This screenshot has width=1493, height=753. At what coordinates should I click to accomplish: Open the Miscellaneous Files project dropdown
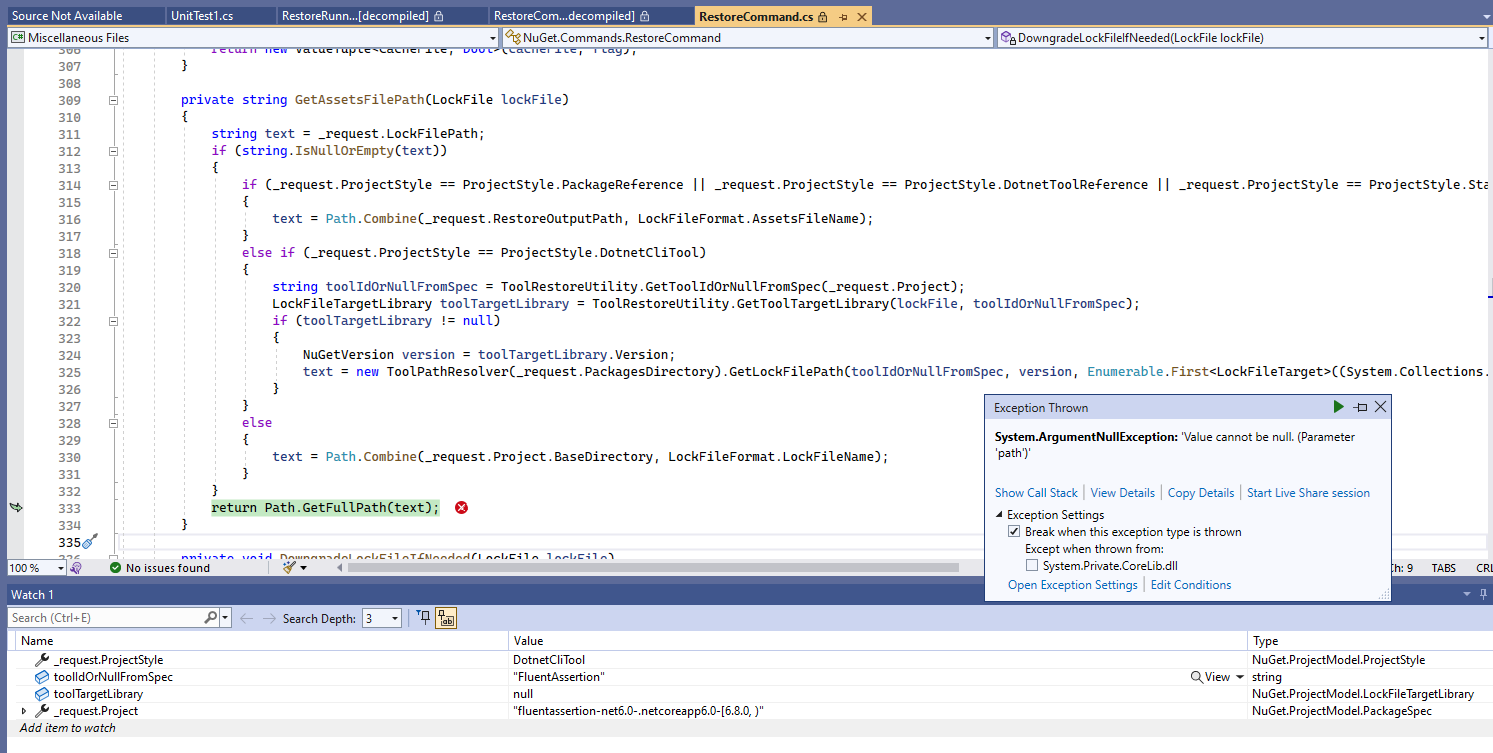click(x=491, y=37)
